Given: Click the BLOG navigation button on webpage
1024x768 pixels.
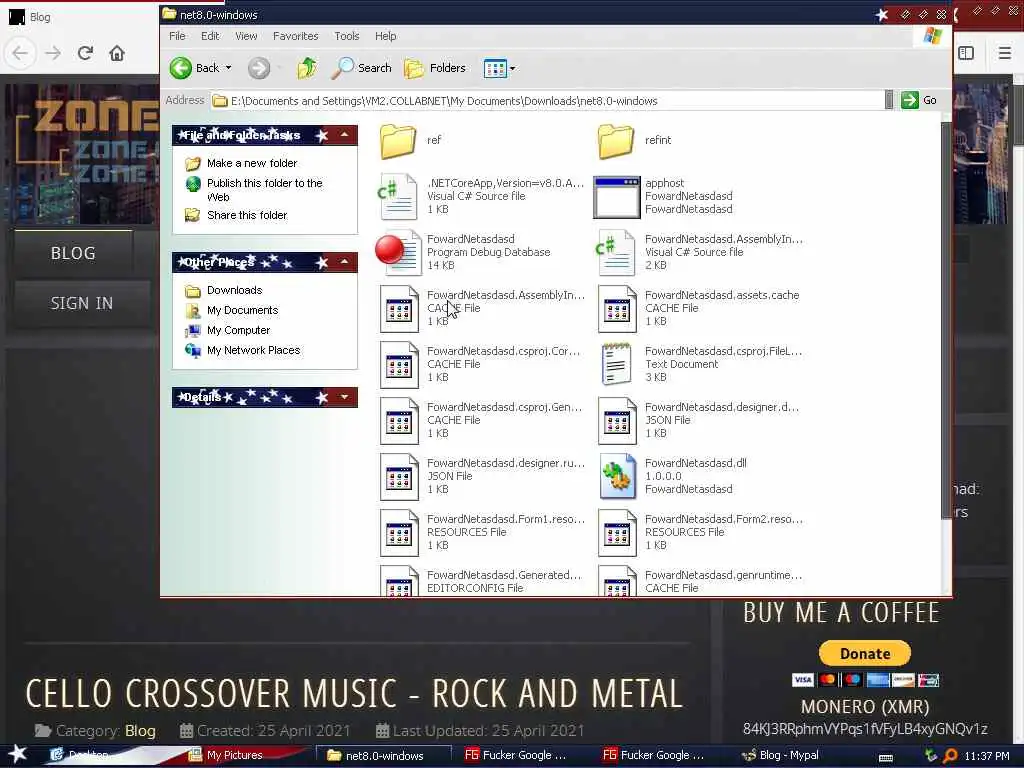Looking at the screenshot, I should coord(73,253).
